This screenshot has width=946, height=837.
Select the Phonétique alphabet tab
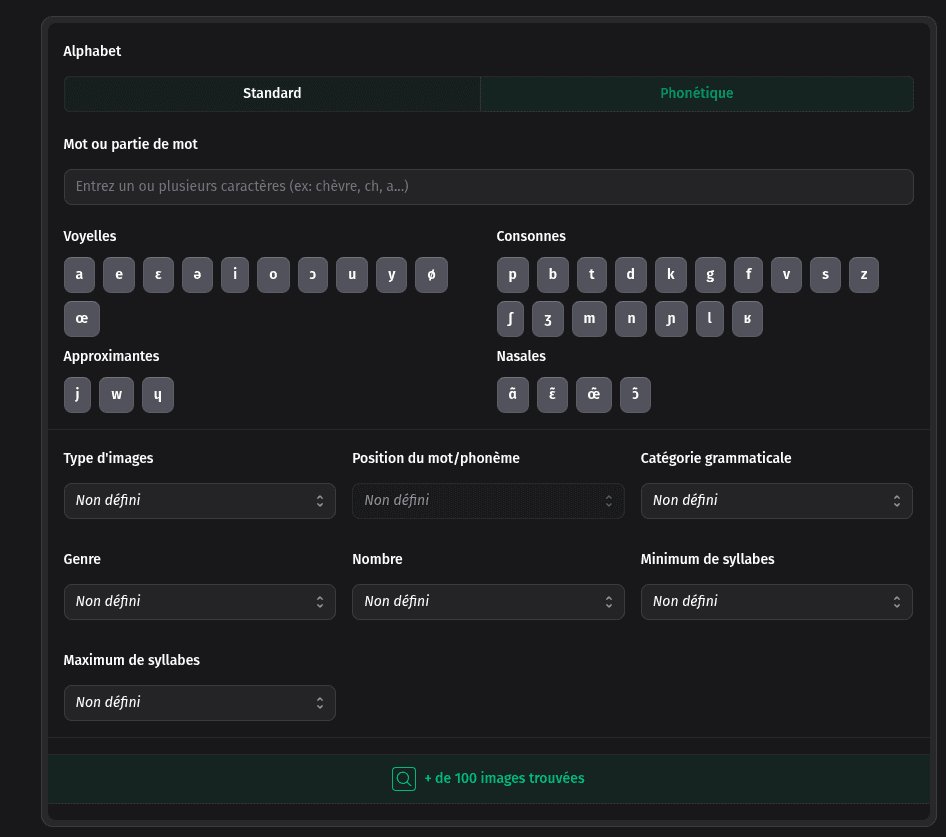pyautogui.click(x=696, y=94)
